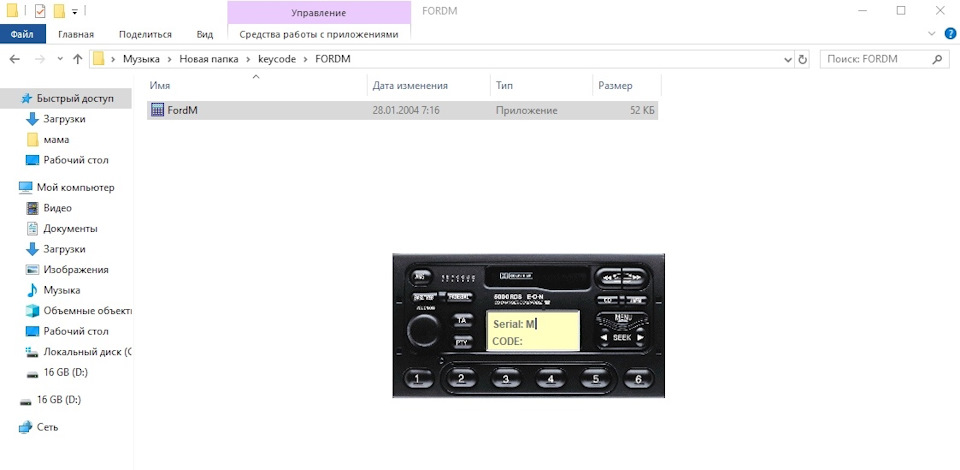This screenshot has height=470, width=960.
Task: Sort by the Дата изменения column
Action: tap(429, 86)
